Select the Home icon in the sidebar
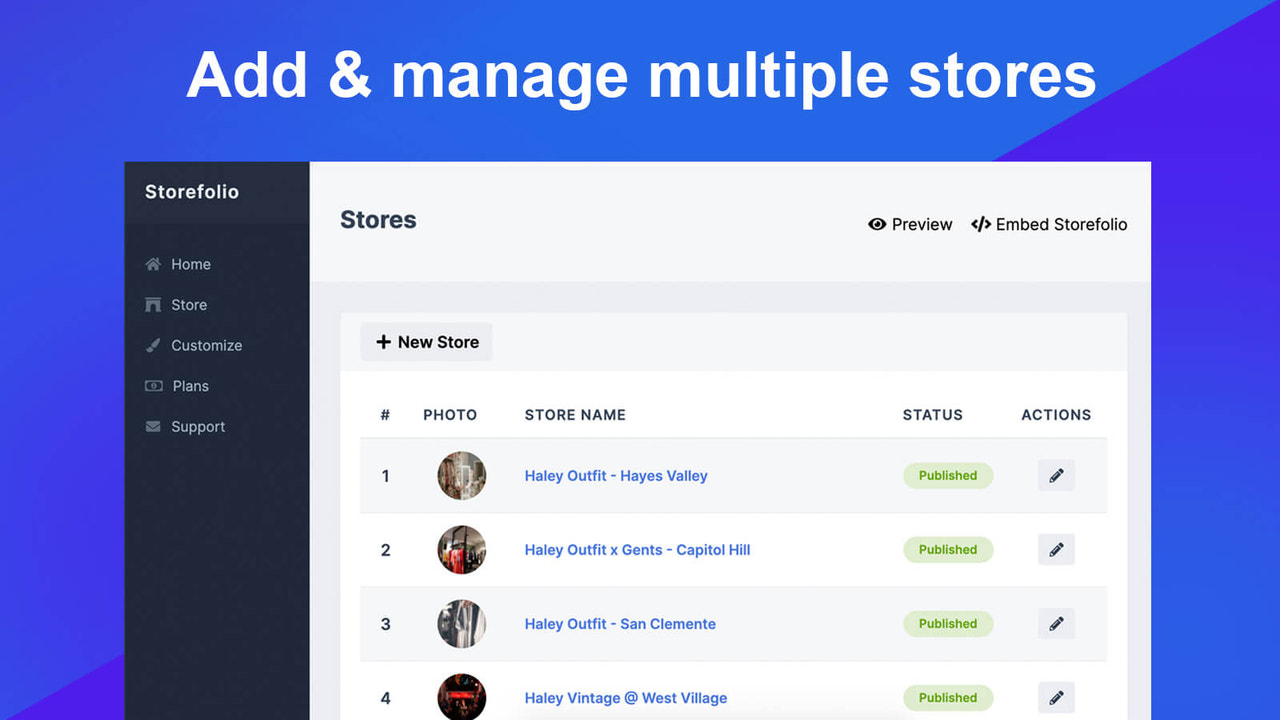The width and height of the screenshot is (1280, 720). [x=153, y=264]
